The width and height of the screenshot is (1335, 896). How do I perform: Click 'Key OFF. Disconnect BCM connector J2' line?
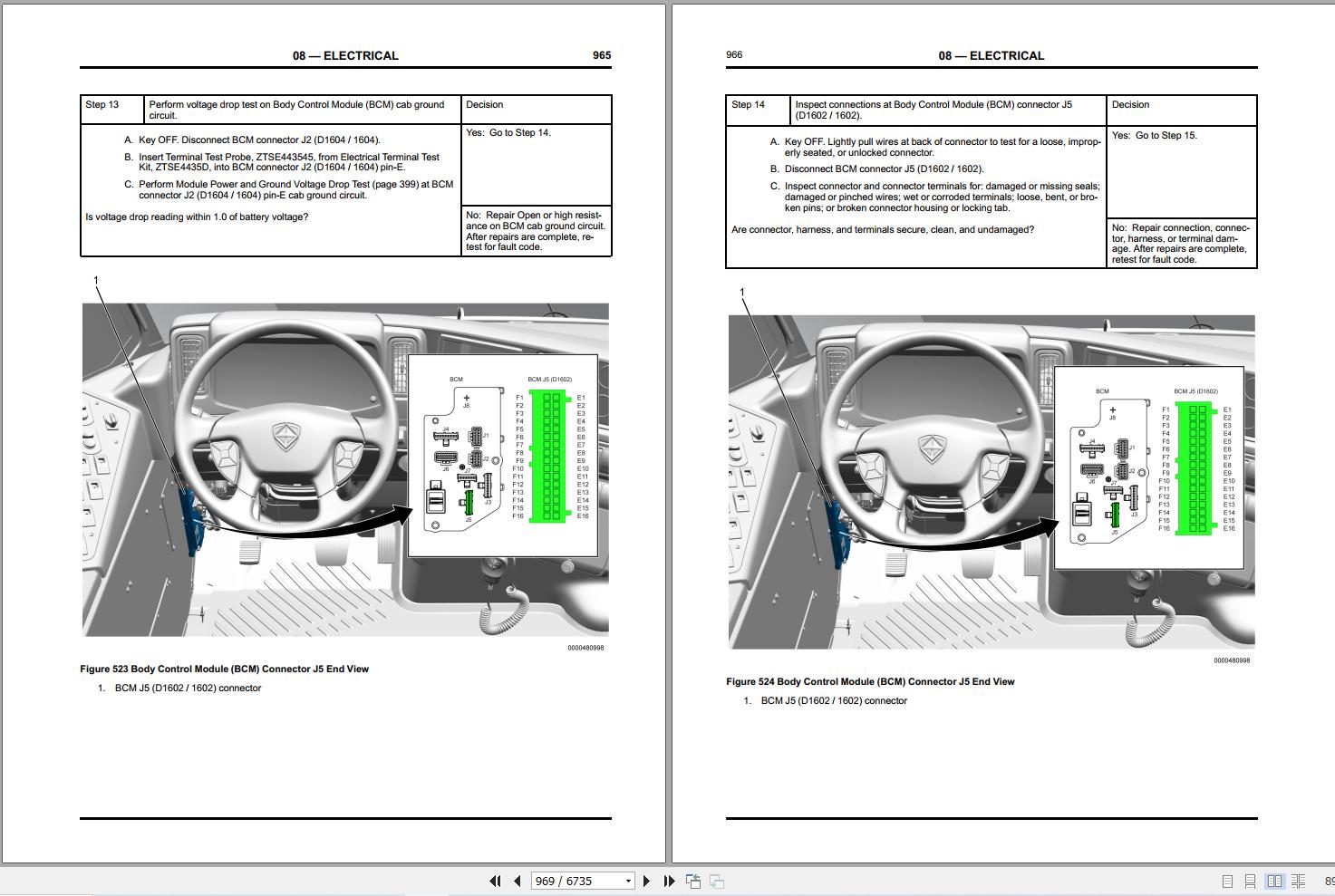click(259, 140)
